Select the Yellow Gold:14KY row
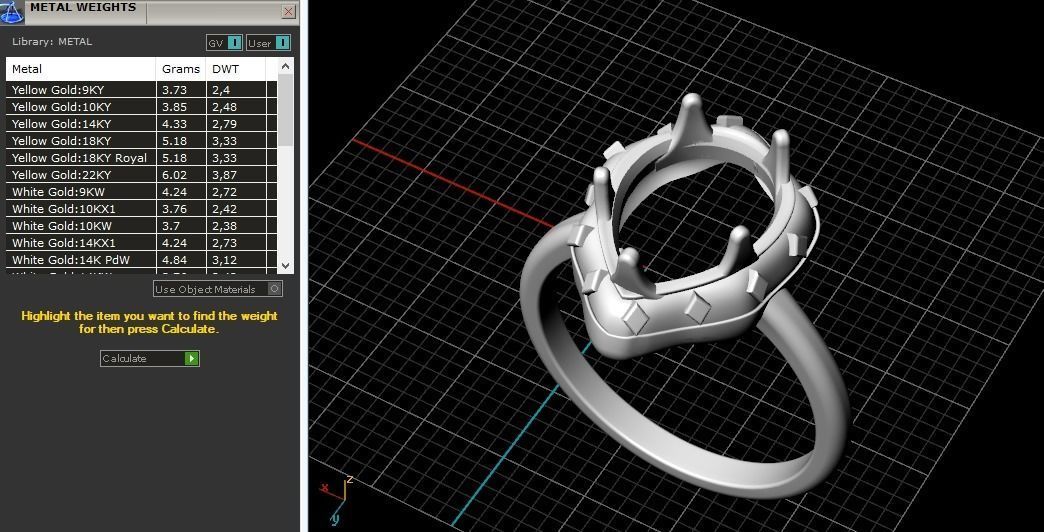The width and height of the screenshot is (1044, 532). (x=141, y=124)
